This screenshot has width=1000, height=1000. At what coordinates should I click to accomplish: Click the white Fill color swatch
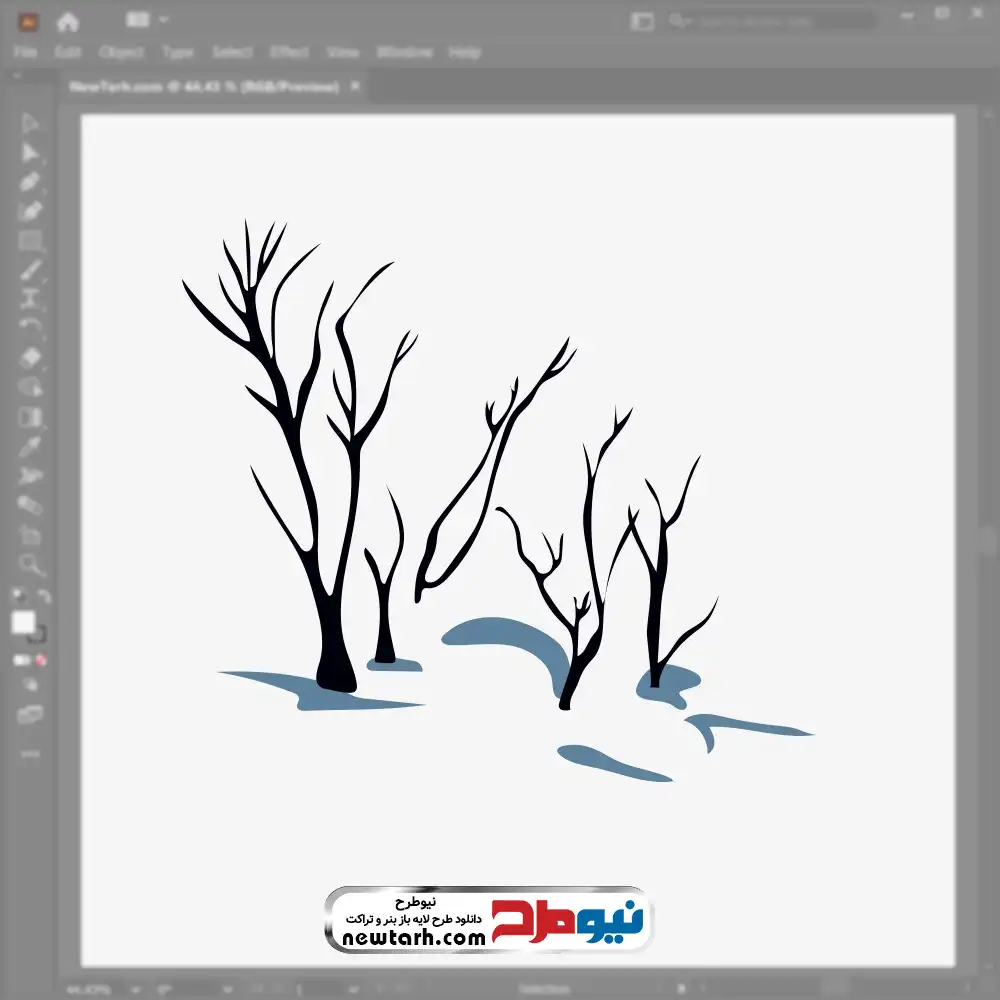coord(23,623)
